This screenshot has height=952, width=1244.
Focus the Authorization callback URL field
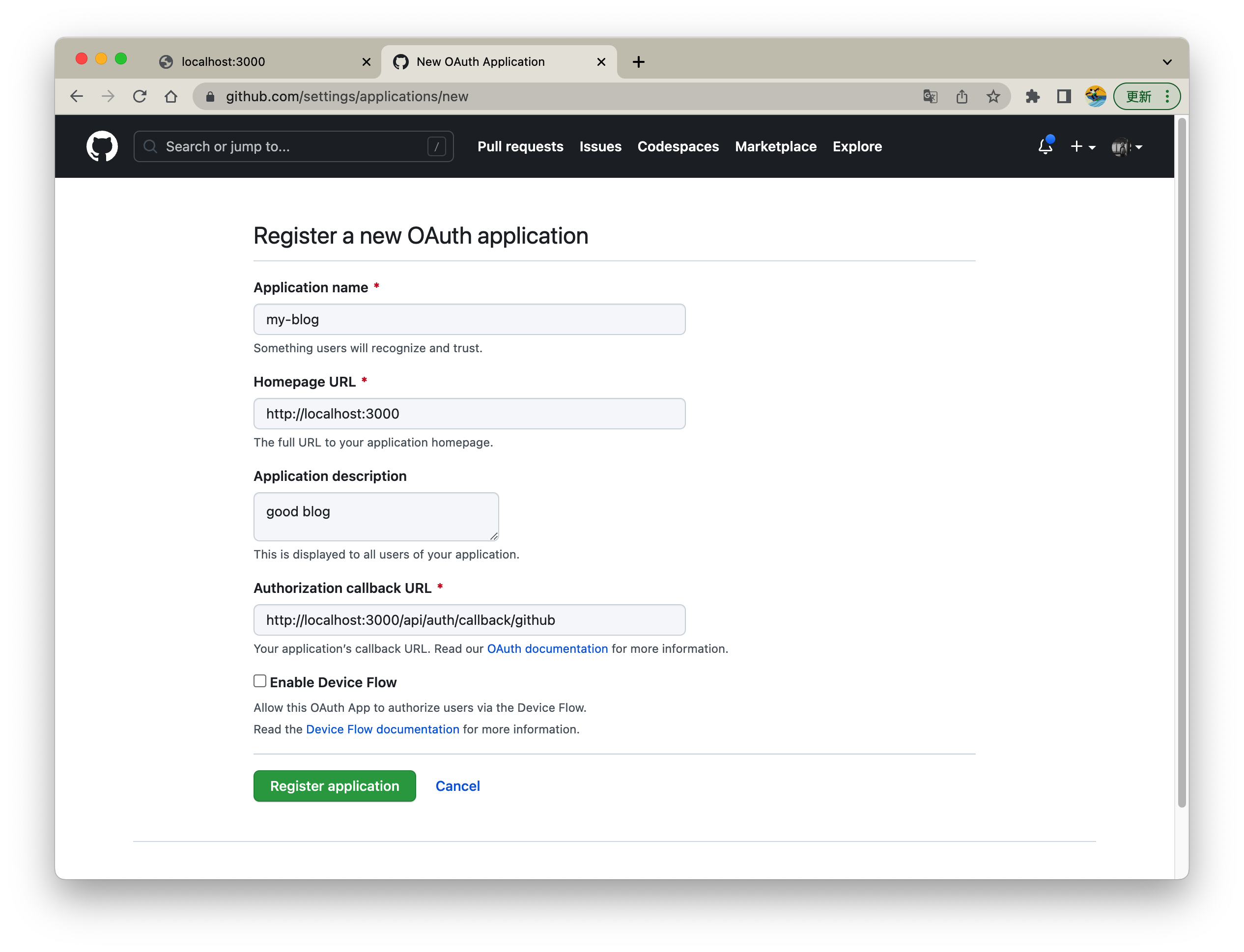coord(469,620)
